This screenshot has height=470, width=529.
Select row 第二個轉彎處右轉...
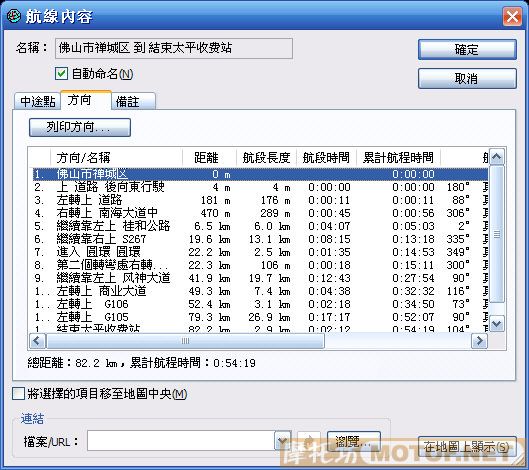260,265
